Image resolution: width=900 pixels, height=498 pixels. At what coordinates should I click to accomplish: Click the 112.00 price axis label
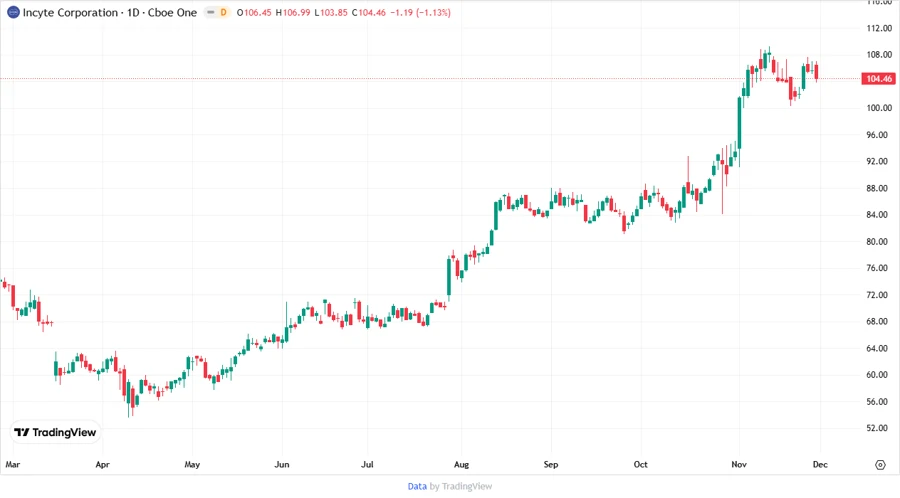(879, 28)
